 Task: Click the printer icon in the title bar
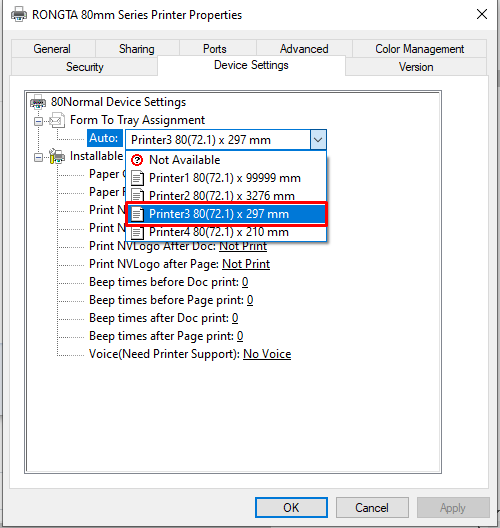coord(19,14)
